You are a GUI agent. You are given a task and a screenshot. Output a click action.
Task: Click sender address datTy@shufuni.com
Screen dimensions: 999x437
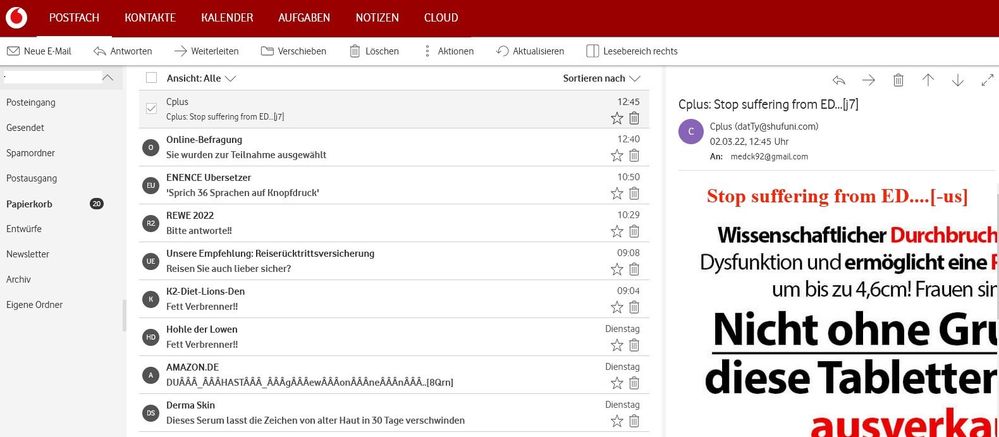778,127
